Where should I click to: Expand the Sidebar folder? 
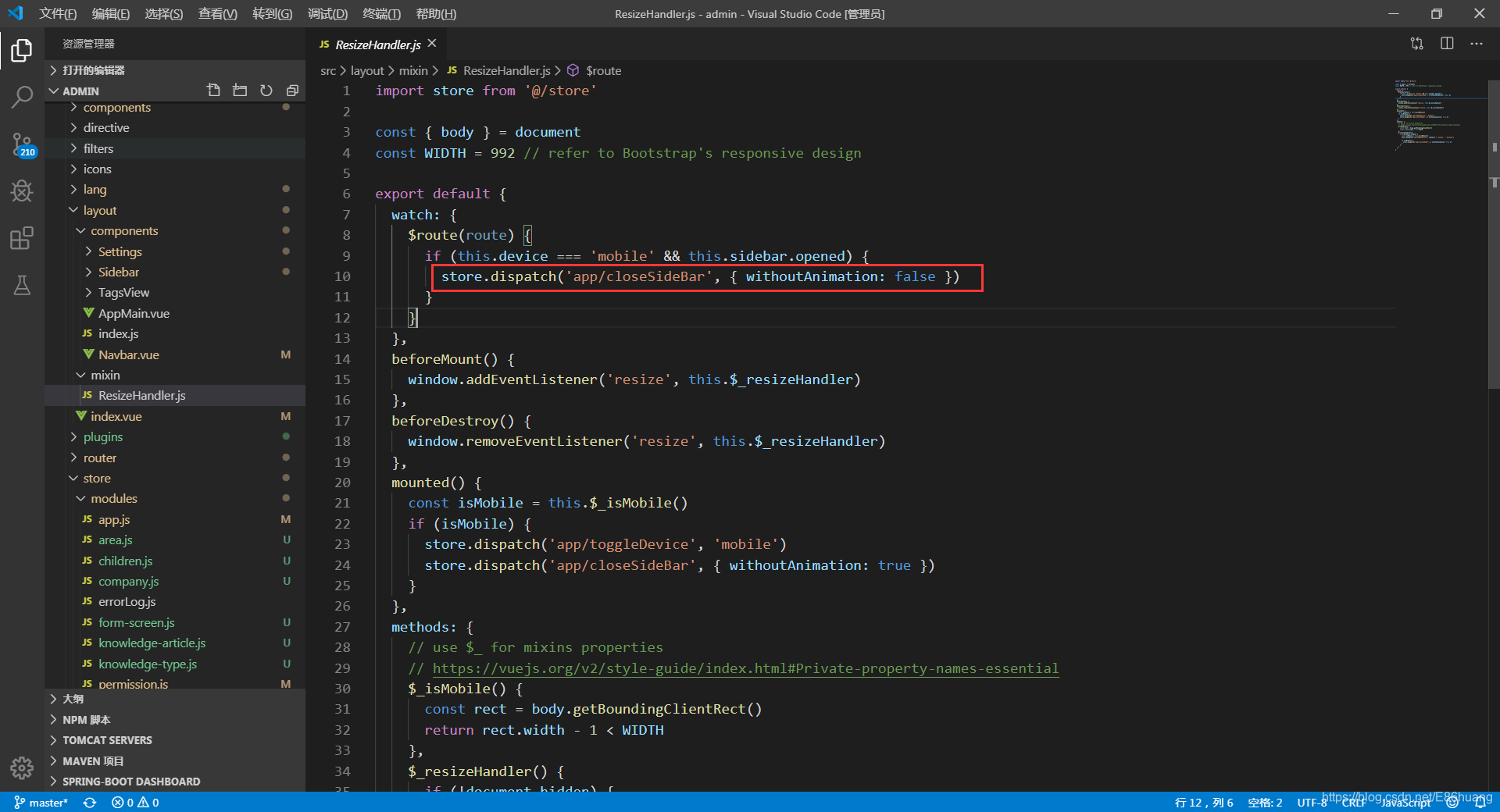[119, 272]
